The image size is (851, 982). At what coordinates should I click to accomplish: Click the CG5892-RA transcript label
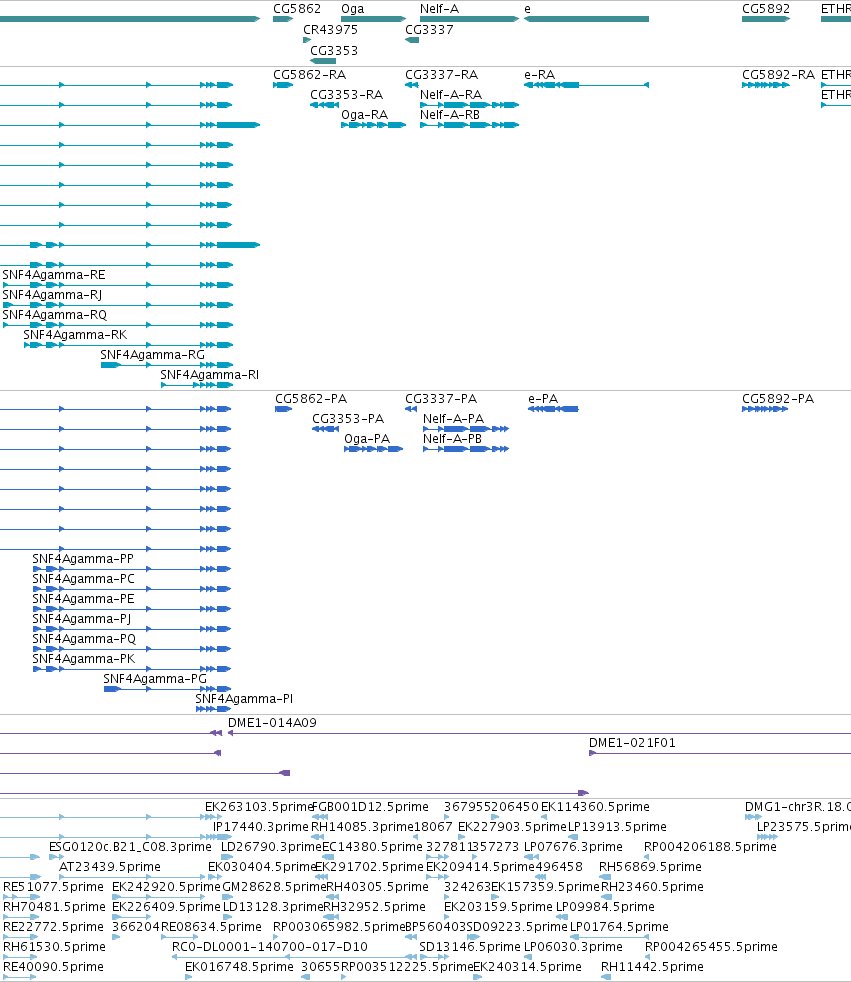tap(778, 75)
